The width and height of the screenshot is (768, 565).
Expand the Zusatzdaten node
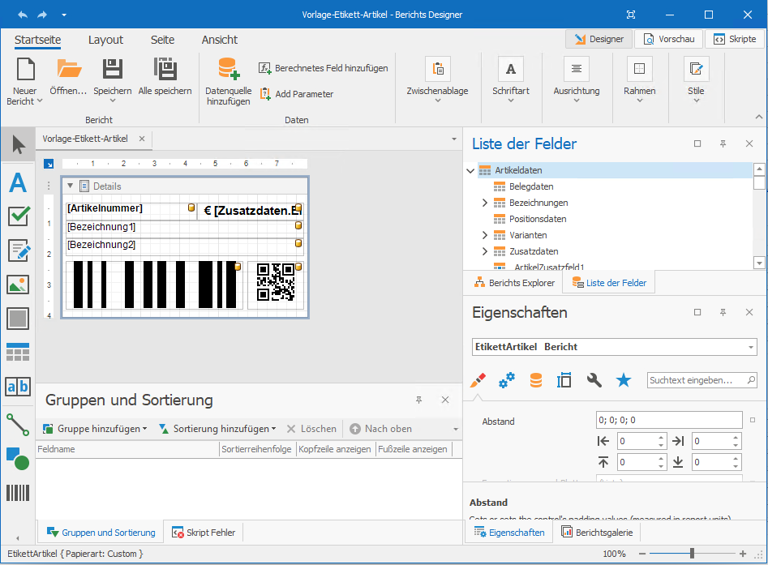coord(485,251)
